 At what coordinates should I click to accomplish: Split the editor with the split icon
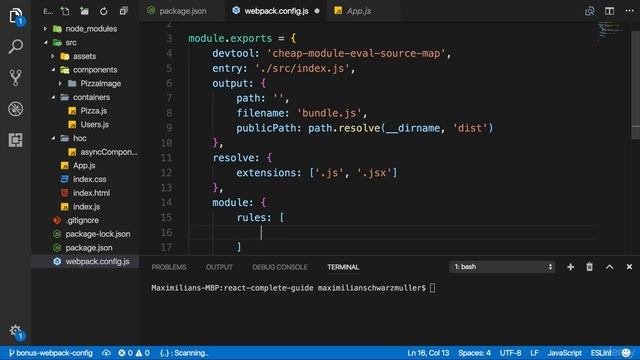click(609, 11)
